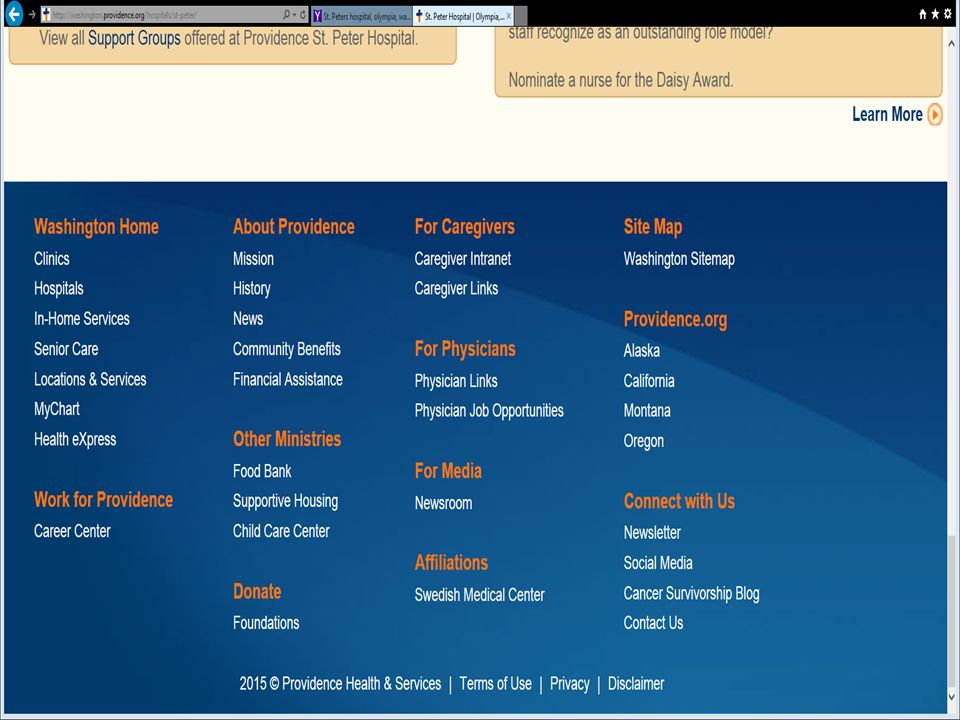Open browser Tools gear icon

948,14
